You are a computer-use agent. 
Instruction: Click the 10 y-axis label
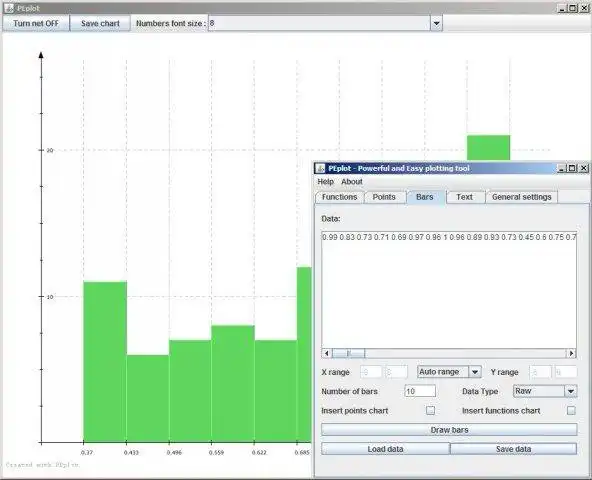pyautogui.click(x=49, y=297)
